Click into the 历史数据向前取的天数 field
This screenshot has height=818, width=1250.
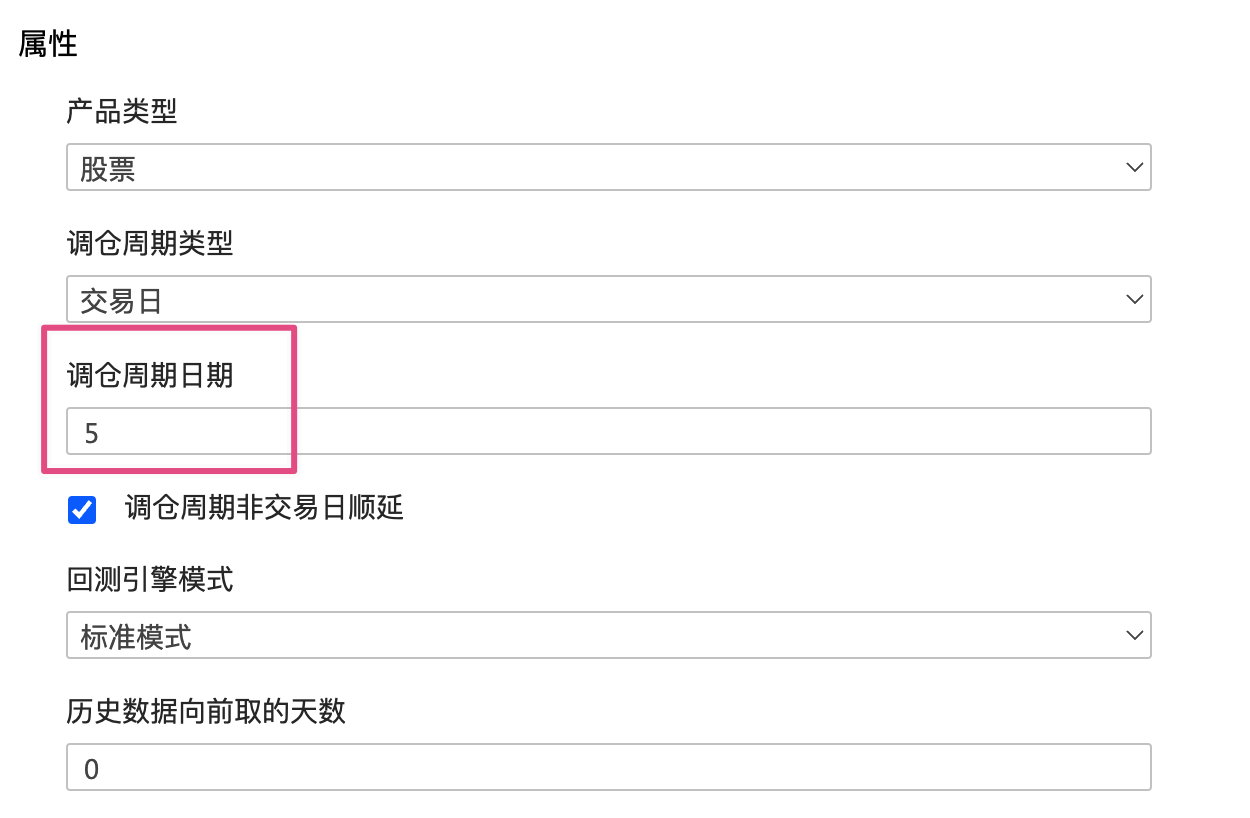click(608, 768)
